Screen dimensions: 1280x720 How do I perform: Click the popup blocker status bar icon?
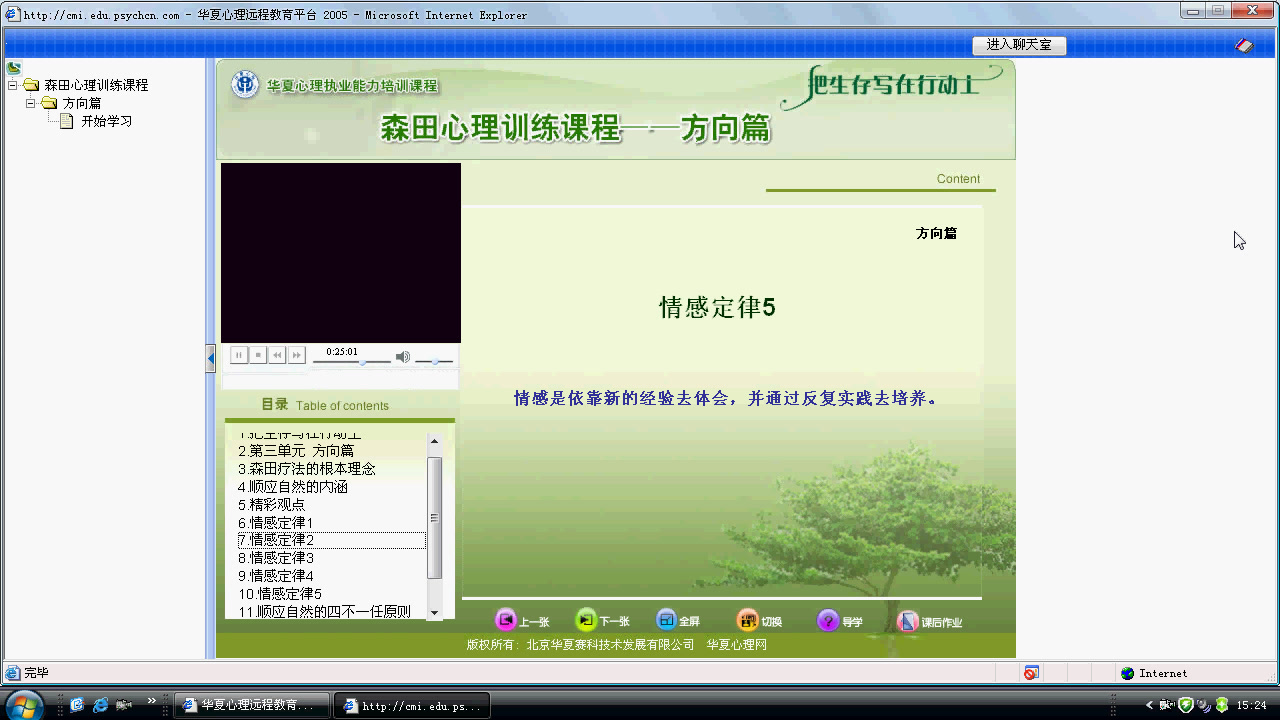click(1031, 673)
